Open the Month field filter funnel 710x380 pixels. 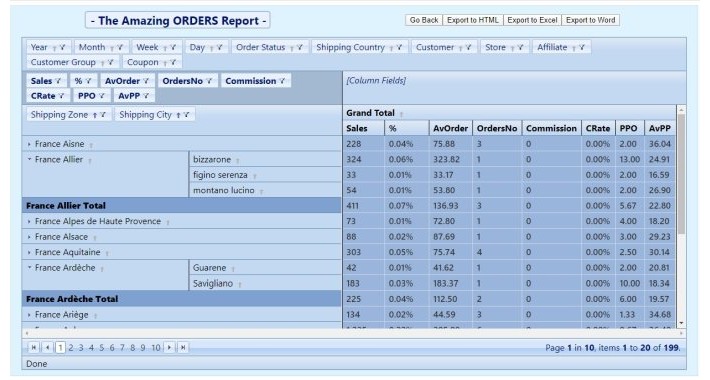120,47
